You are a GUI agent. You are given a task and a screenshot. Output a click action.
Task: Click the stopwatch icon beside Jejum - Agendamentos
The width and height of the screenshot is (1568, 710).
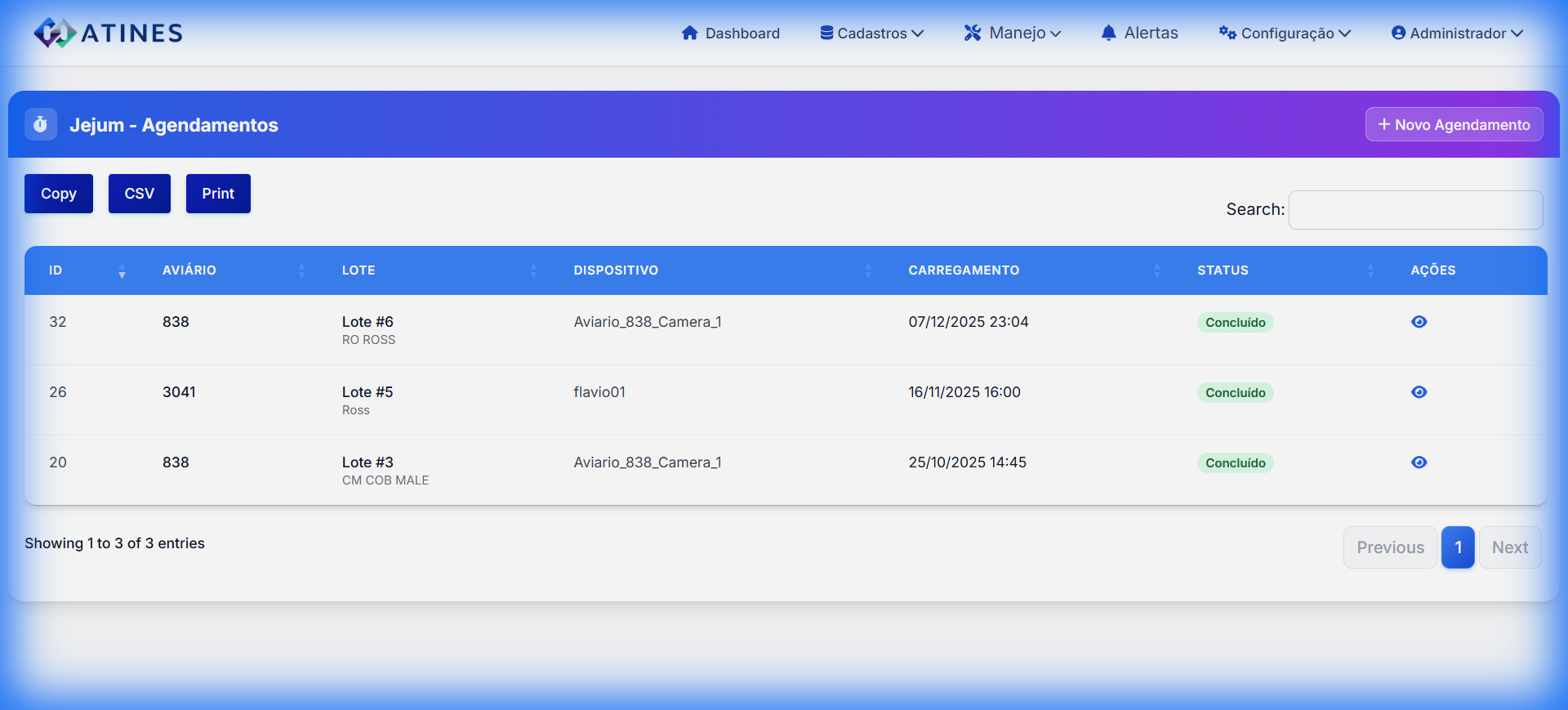click(41, 125)
